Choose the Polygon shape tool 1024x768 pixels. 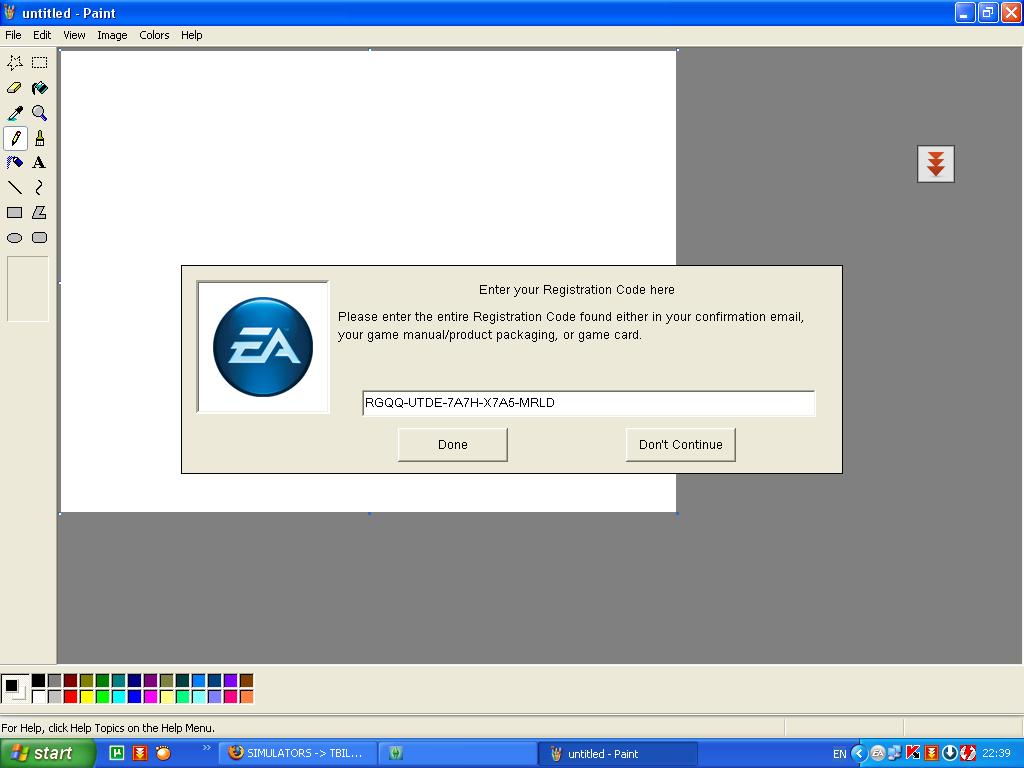coord(40,213)
